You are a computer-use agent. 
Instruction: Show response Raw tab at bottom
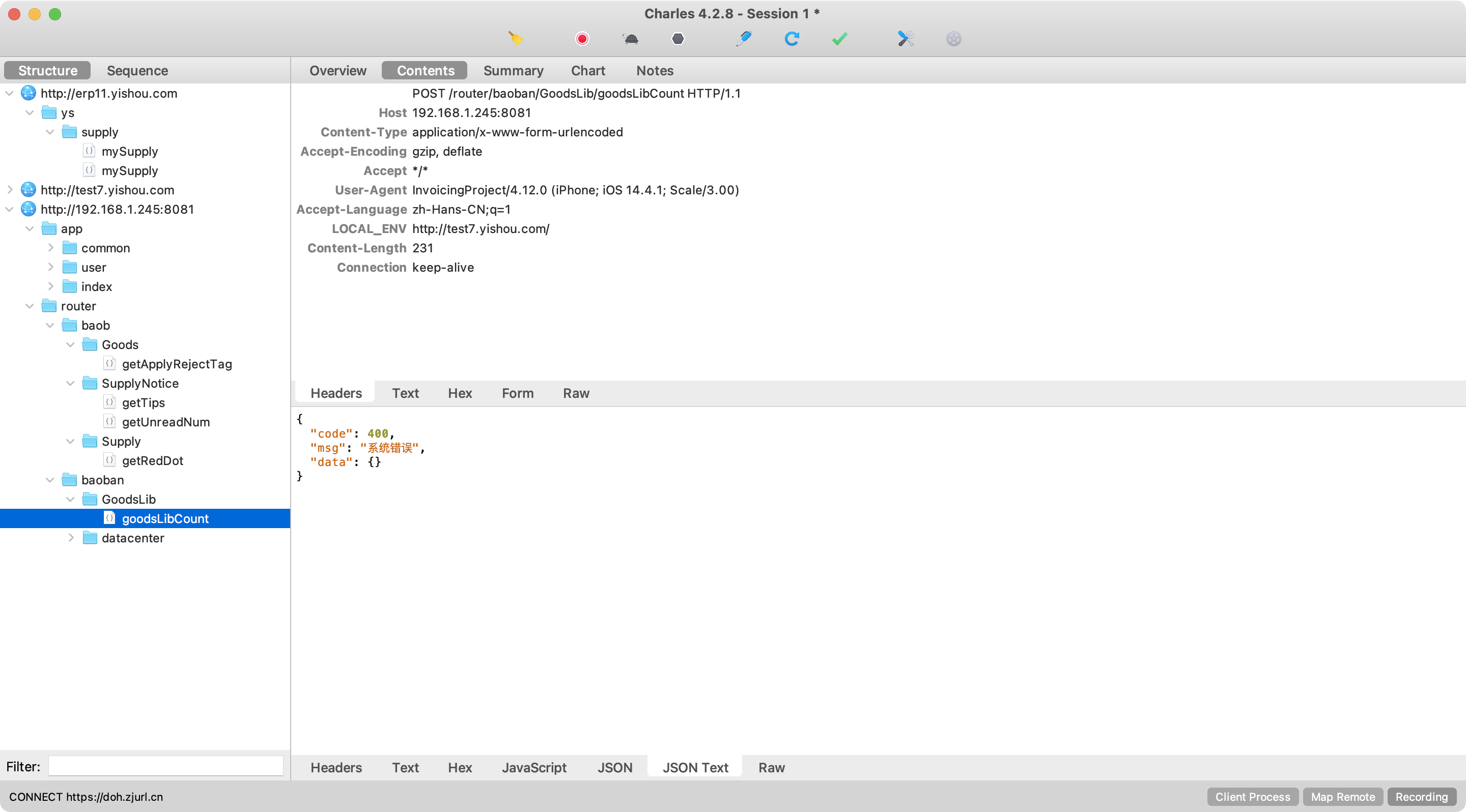click(x=771, y=768)
